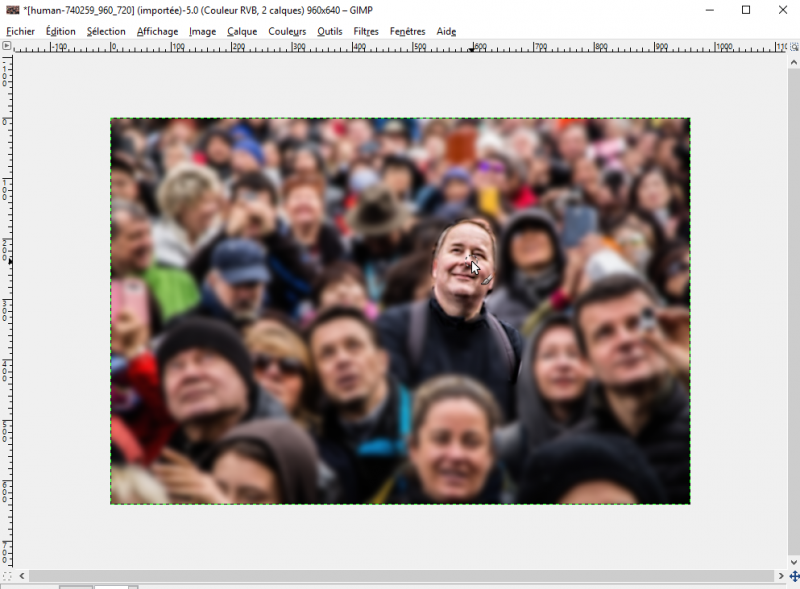The width and height of the screenshot is (800, 589).
Task: Open the Outils menu
Action: click(x=329, y=31)
